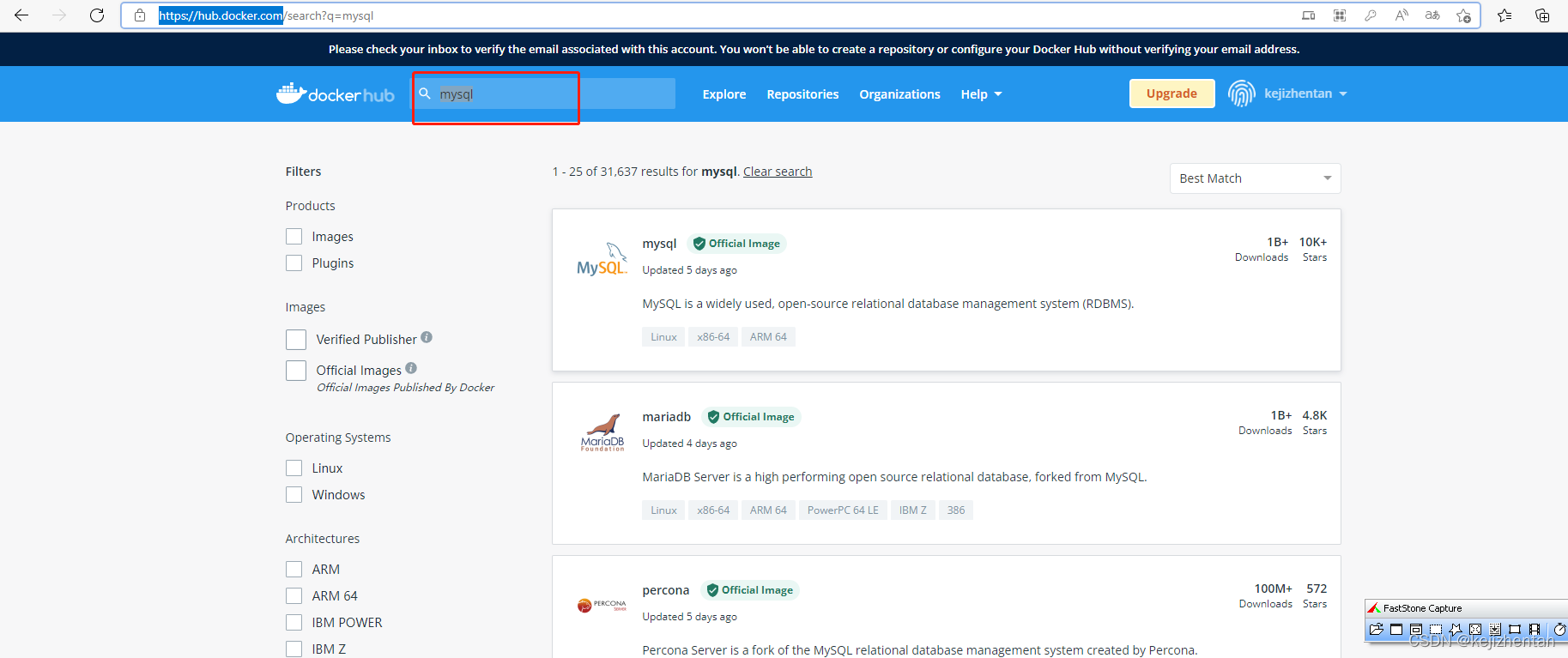
Task: Click the Official Image badge on mysql
Action: (736, 244)
